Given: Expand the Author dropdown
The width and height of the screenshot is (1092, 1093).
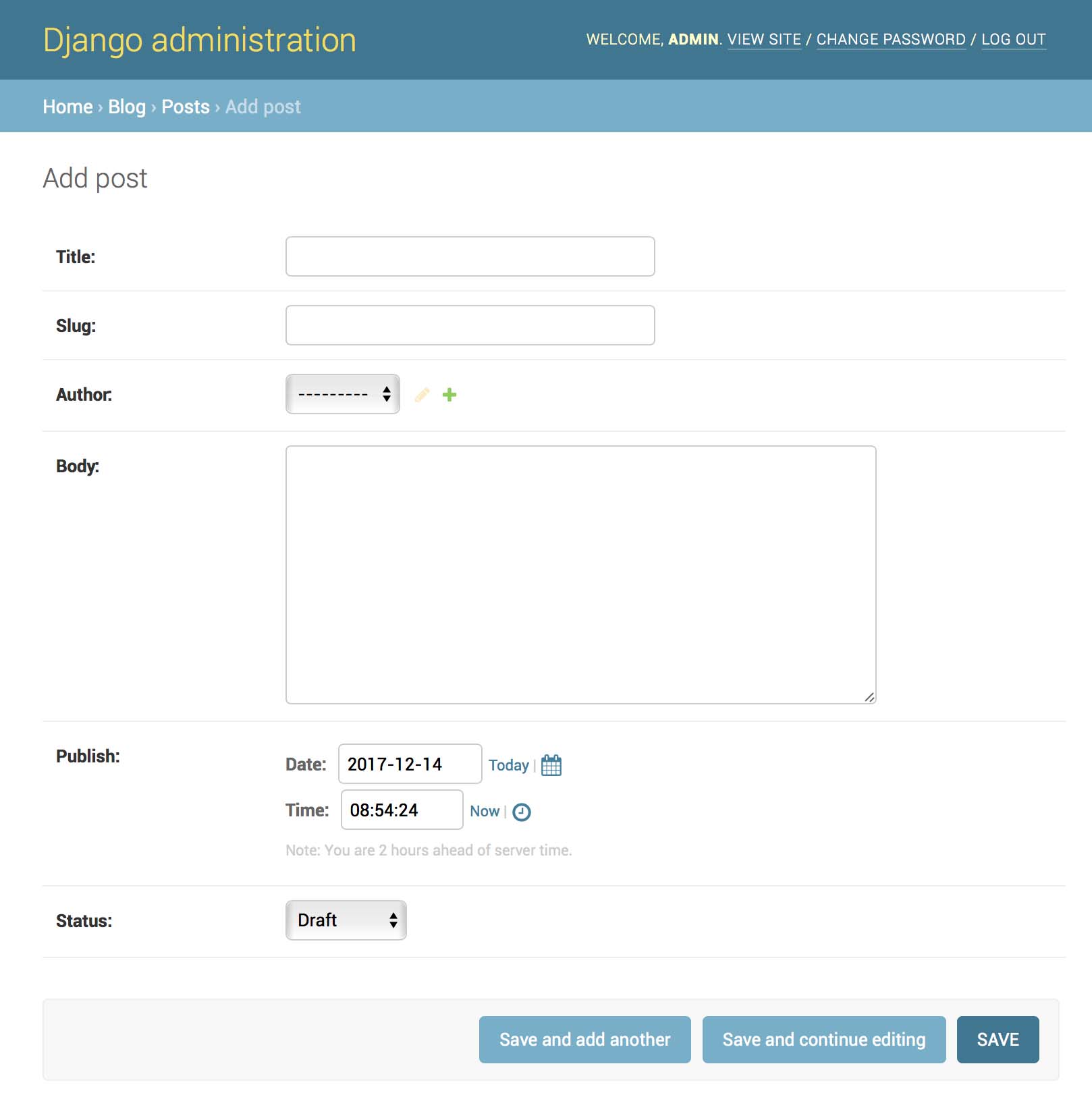Looking at the screenshot, I should (x=343, y=394).
